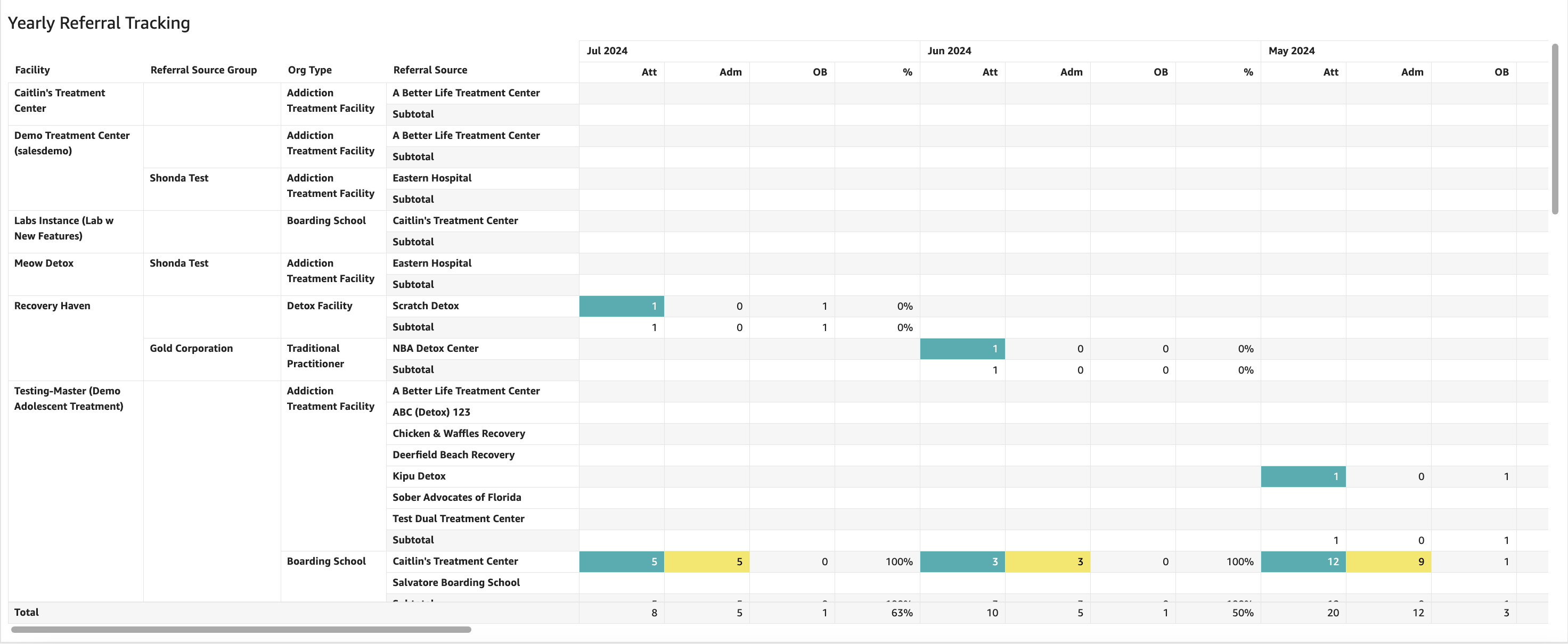Select the Jul 2024 month header

coord(606,51)
